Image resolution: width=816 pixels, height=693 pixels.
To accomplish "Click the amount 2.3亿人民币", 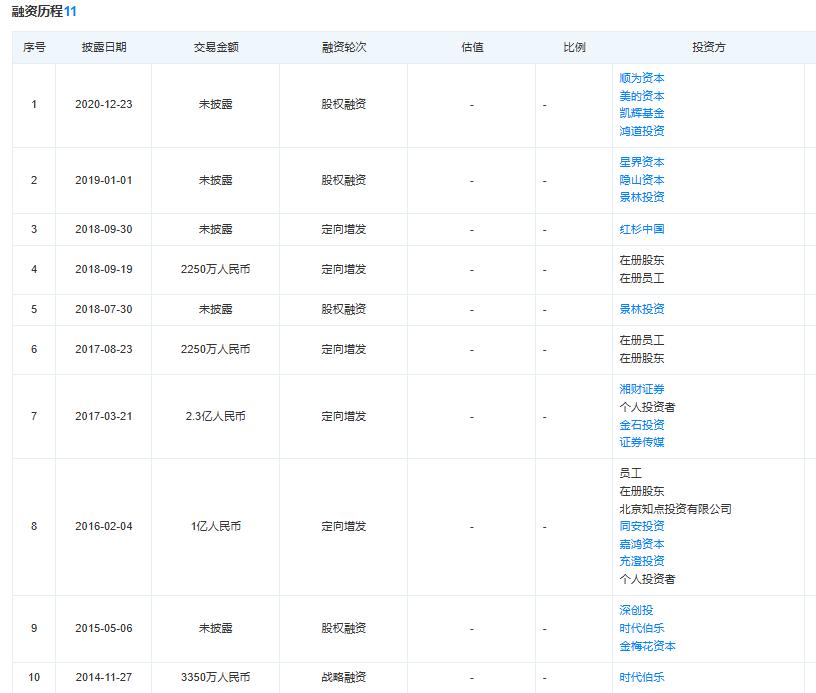I will pos(215,417).
